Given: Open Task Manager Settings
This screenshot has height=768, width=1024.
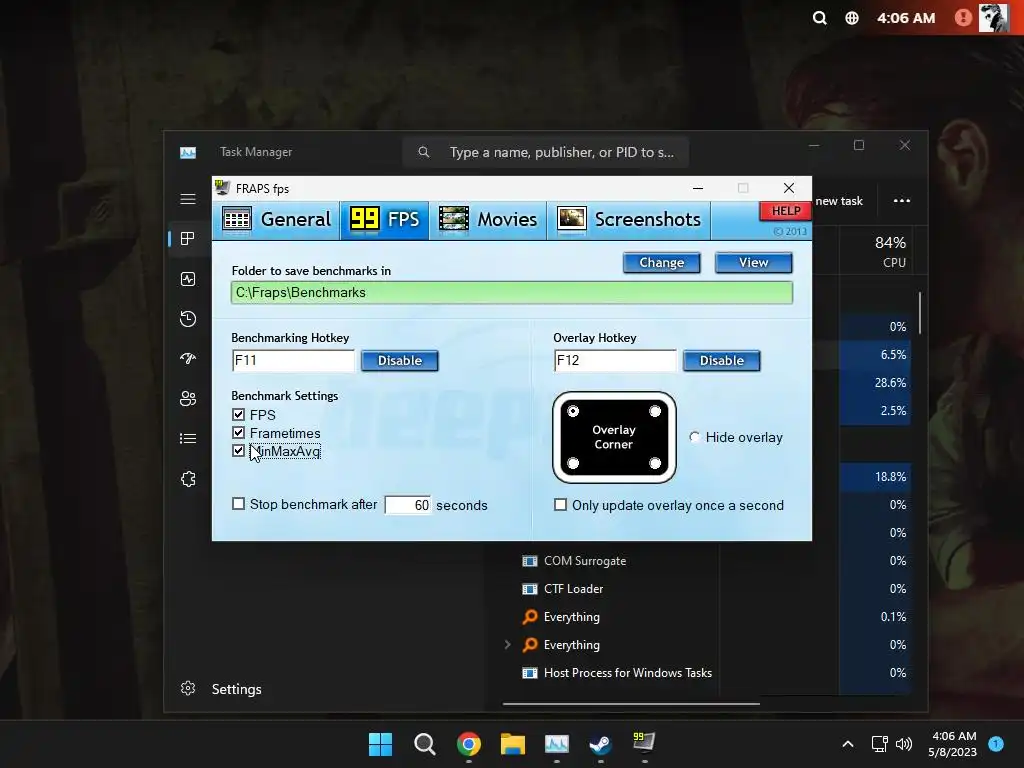Looking at the screenshot, I should coord(221,689).
